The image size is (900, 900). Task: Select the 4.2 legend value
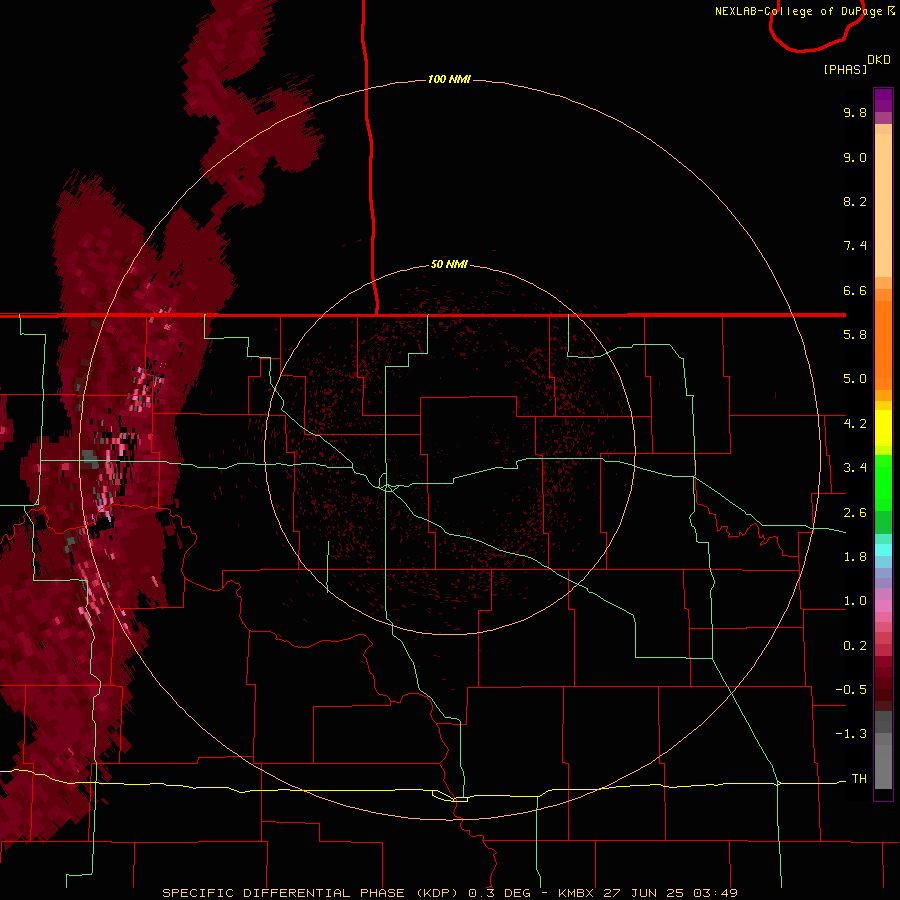pos(855,424)
